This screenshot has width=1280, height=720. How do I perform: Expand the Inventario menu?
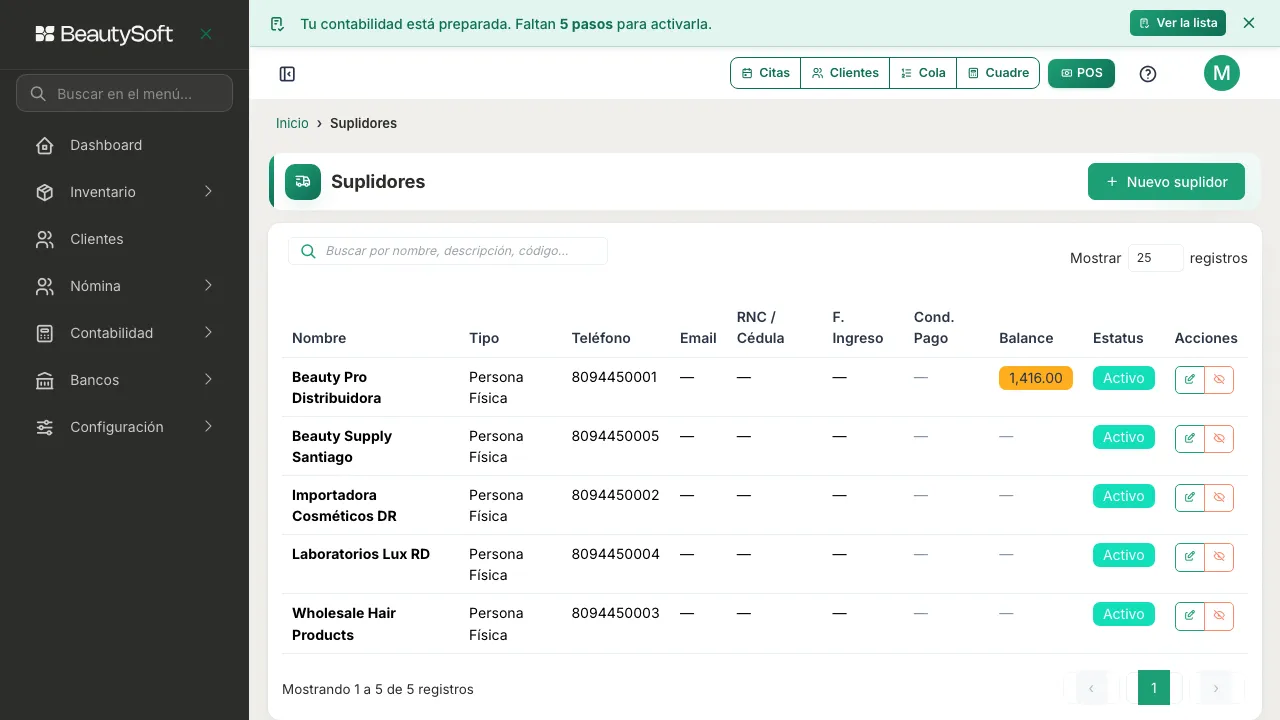pos(124,192)
